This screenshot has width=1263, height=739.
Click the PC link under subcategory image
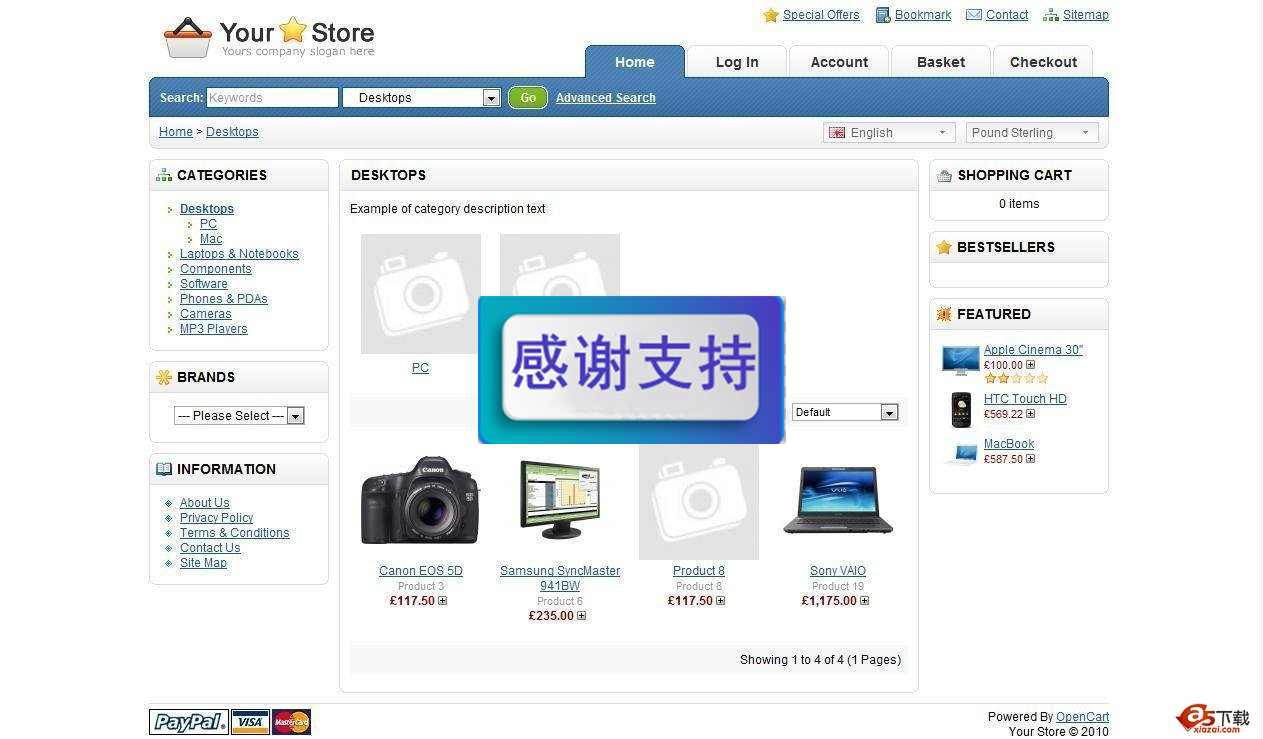pos(420,368)
